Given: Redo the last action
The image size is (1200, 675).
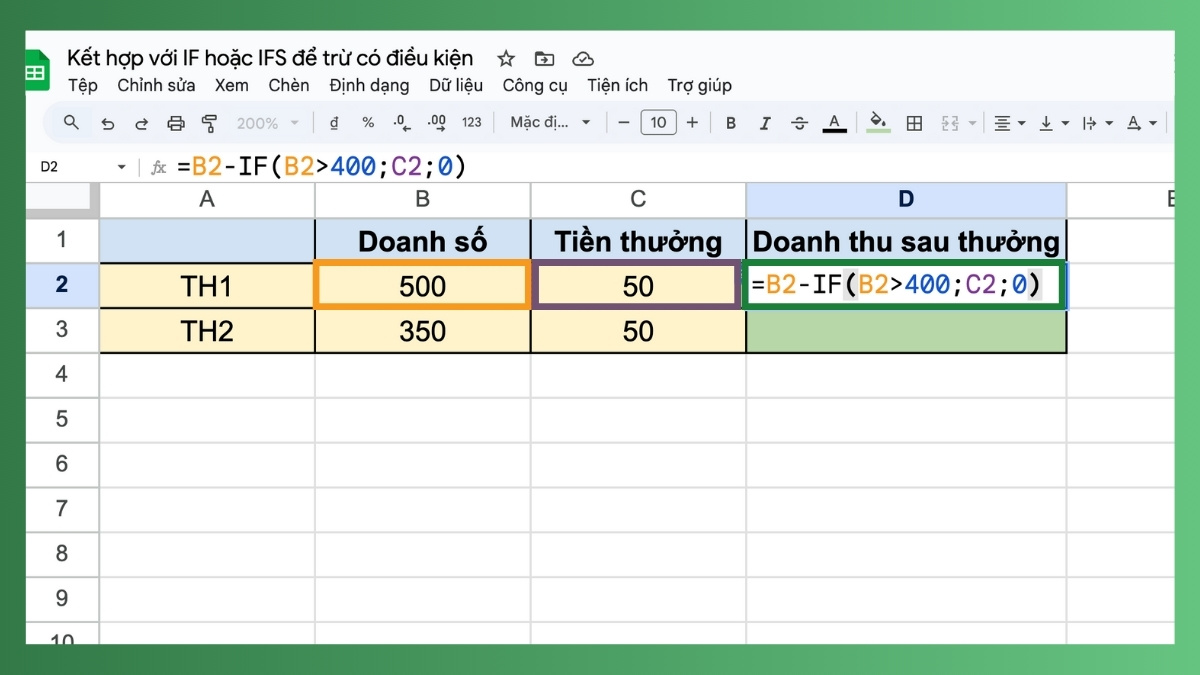Looking at the screenshot, I should click(141, 122).
